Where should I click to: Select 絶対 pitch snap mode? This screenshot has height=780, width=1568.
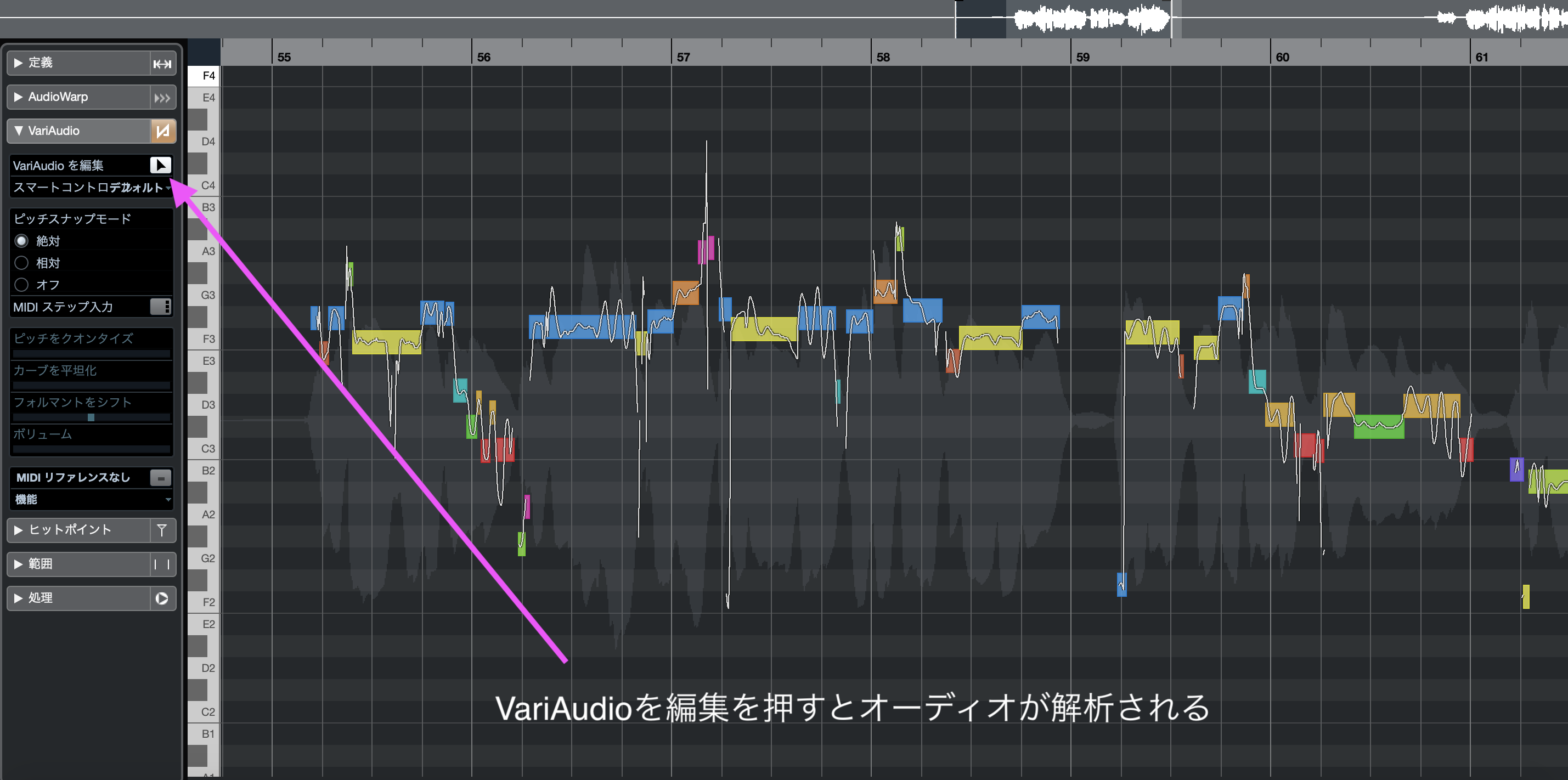point(22,241)
